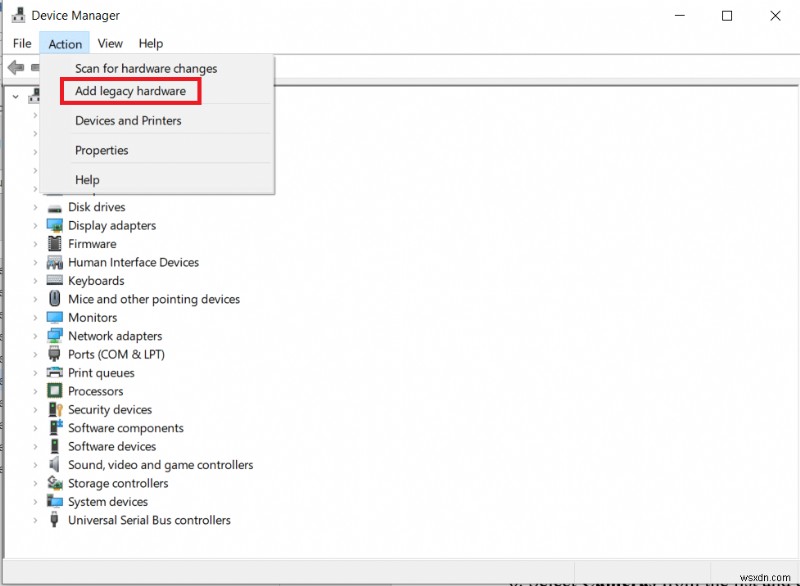Open the View menu
Viewport: 800px width, 586px height.
(110, 43)
